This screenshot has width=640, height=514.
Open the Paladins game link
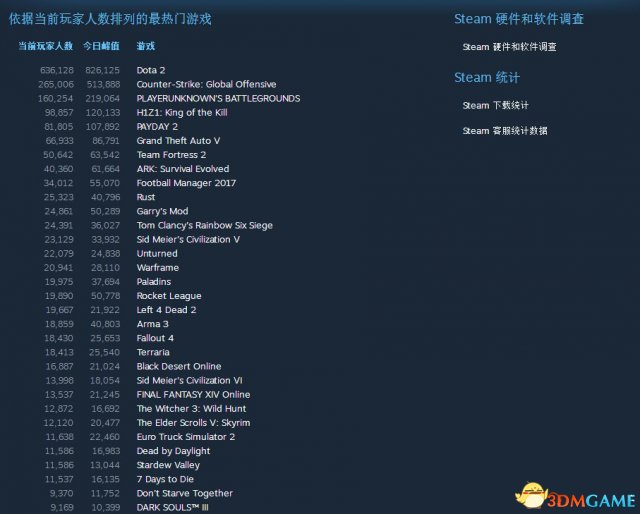(x=153, y=281)
